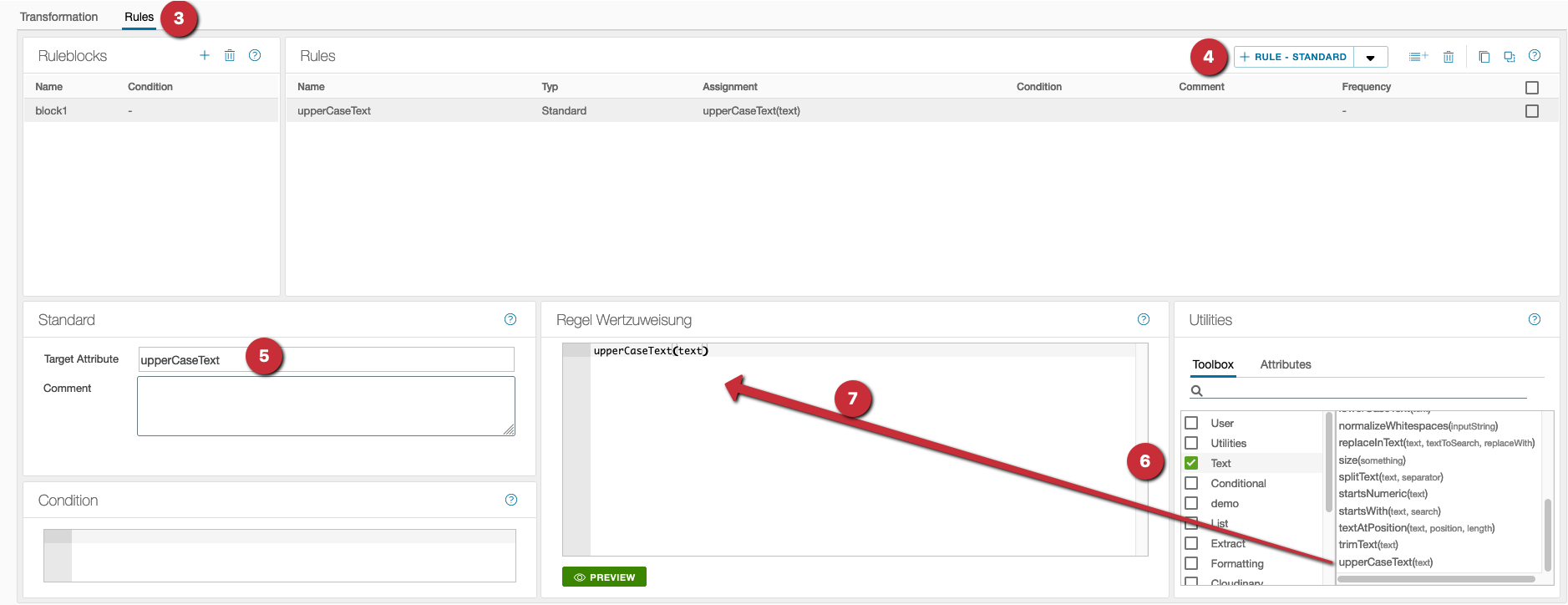
Task: Check the select-all checkbox in Rules header
Action: click(1531, 88)
